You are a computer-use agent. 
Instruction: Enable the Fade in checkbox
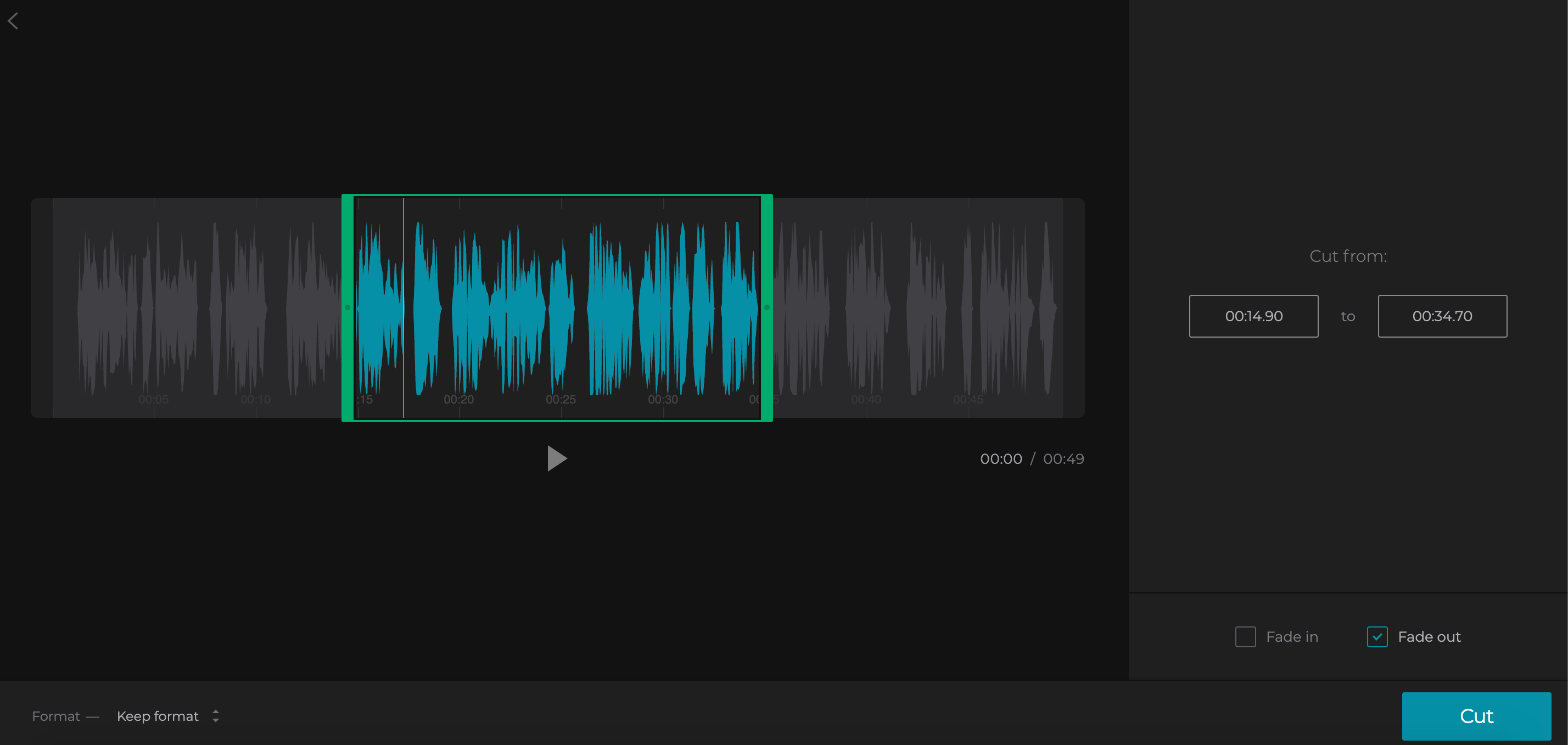[1245, 636]
